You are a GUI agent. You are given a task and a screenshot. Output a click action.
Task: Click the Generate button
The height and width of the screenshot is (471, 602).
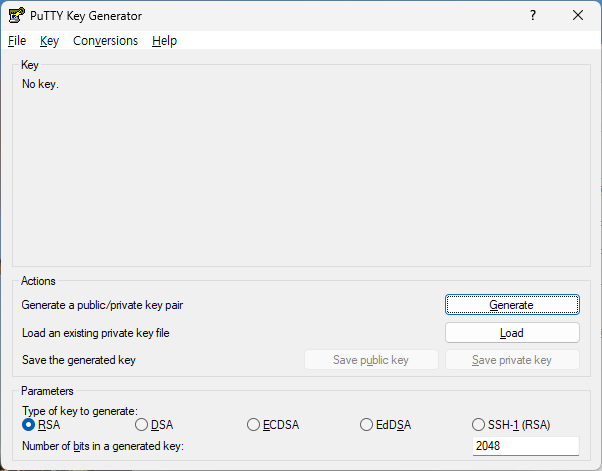point(512,305)
